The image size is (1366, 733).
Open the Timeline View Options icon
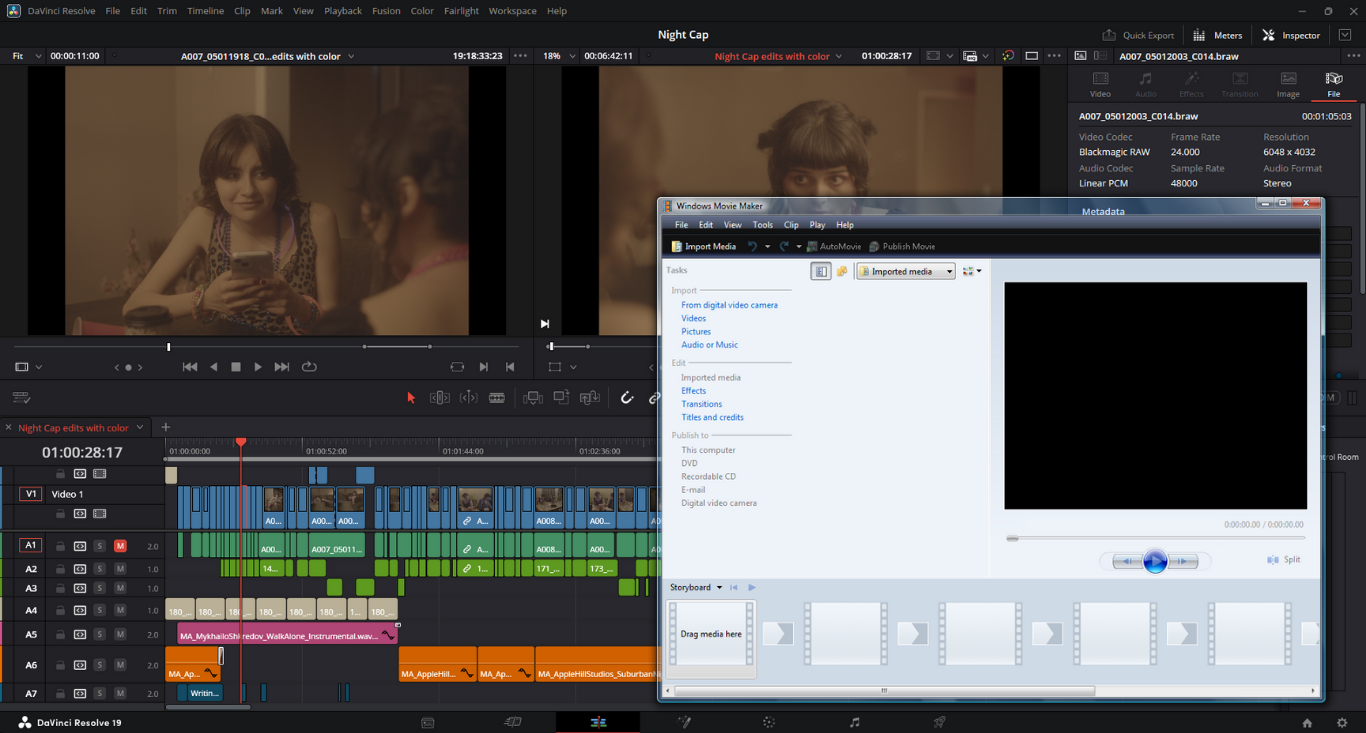(21, 397)
